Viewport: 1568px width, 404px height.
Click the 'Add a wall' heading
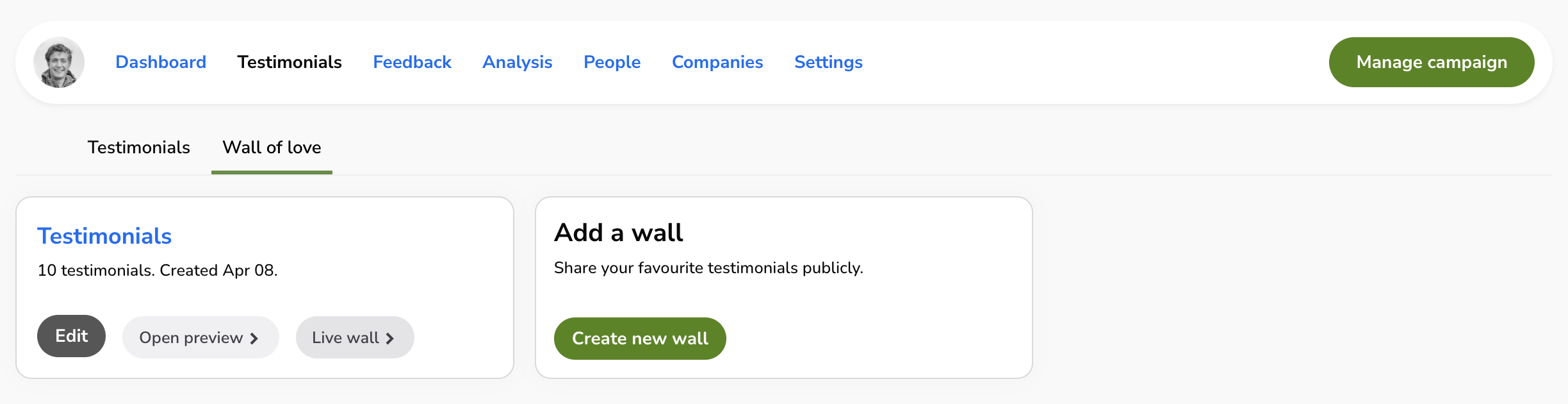pos(619,232)
